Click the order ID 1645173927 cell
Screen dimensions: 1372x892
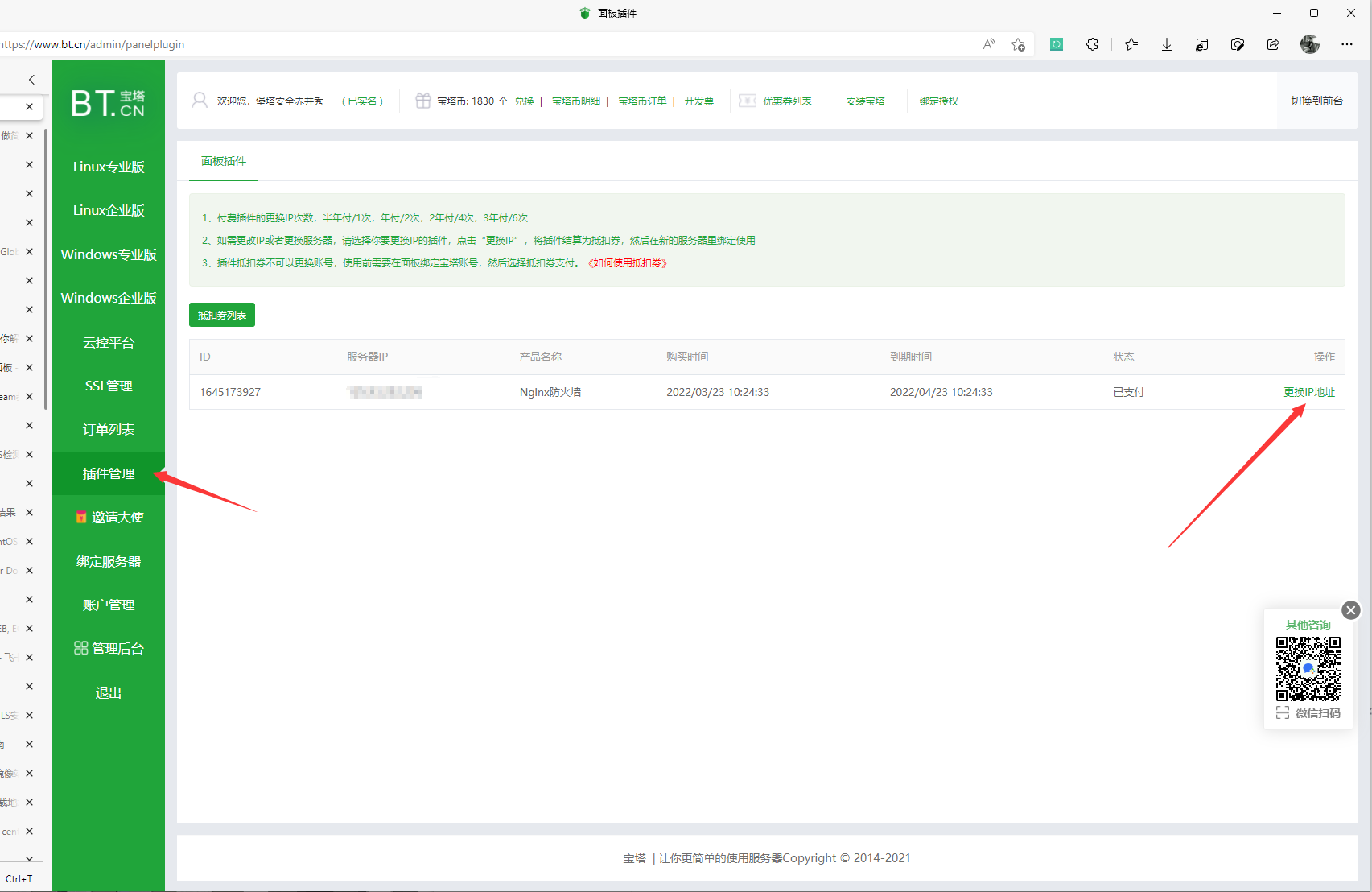pos(230,392)
